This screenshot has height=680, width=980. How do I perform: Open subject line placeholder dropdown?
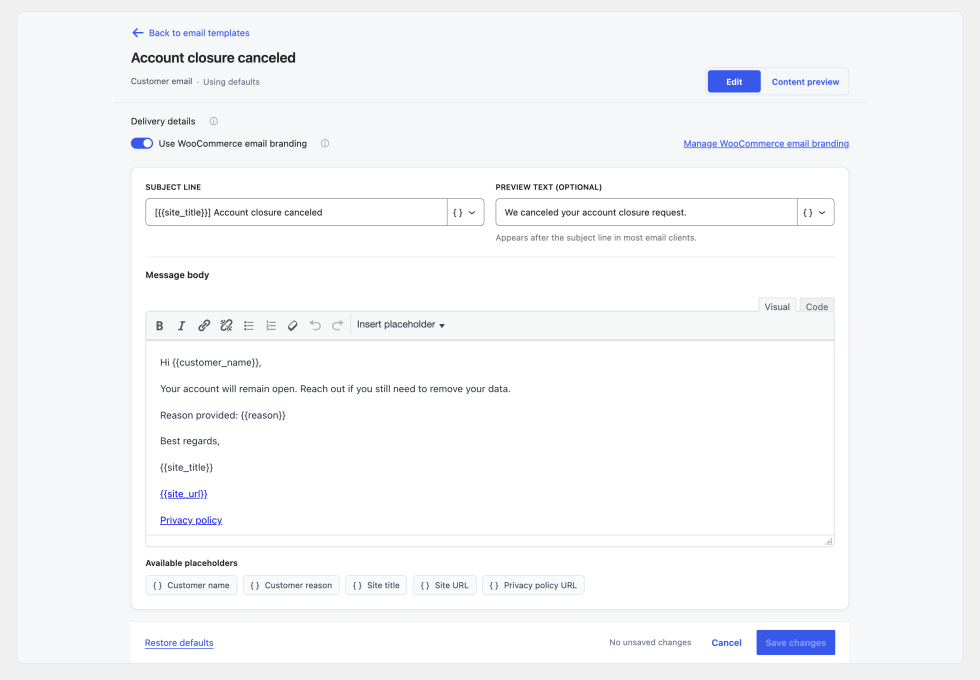coord(465,212)
